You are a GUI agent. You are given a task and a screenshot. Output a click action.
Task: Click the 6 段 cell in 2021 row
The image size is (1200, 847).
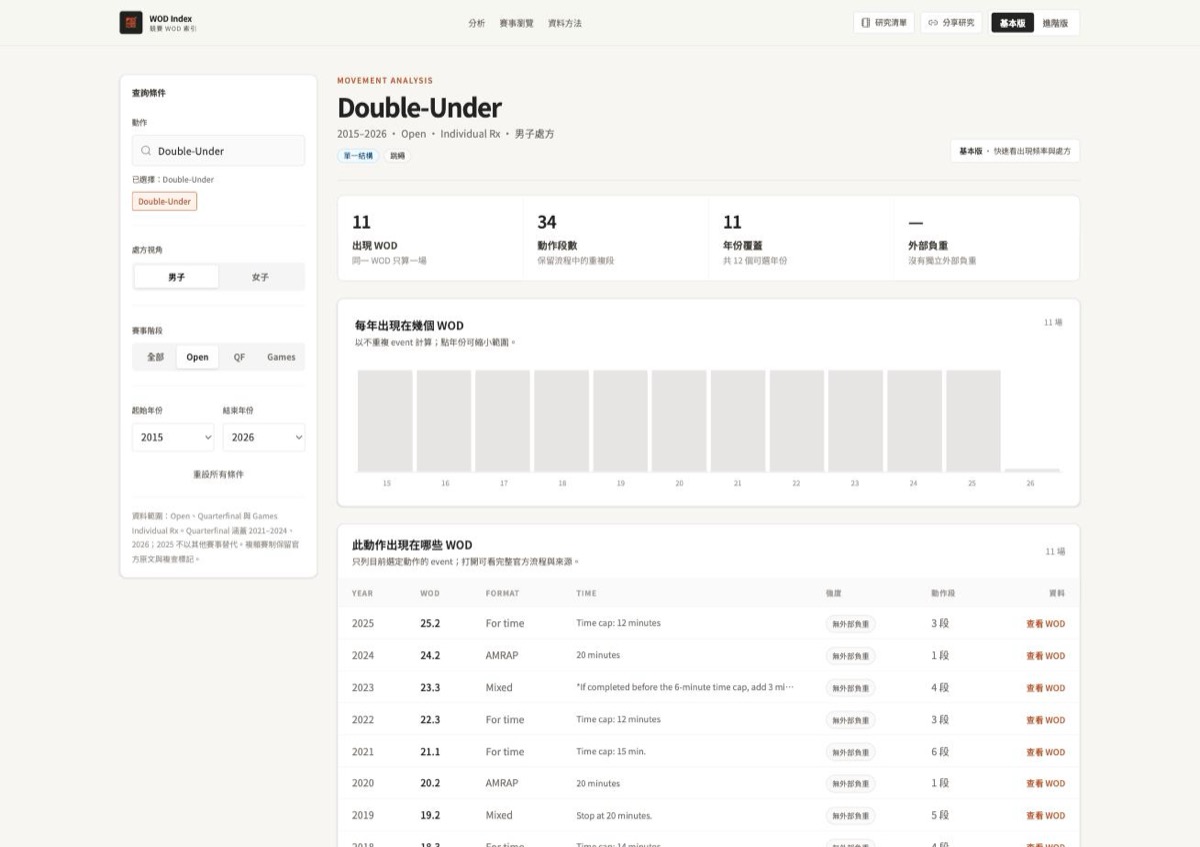940,751
